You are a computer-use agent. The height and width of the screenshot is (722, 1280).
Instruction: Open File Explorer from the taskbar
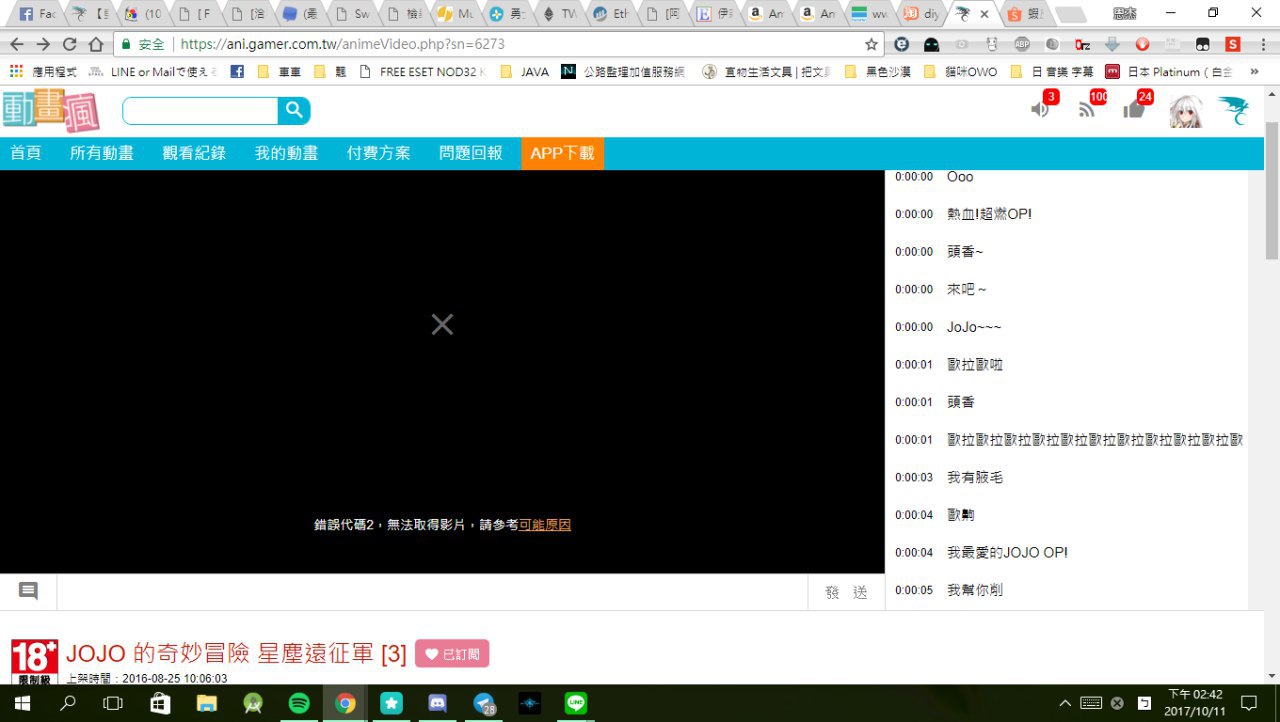tap(206, 703)
